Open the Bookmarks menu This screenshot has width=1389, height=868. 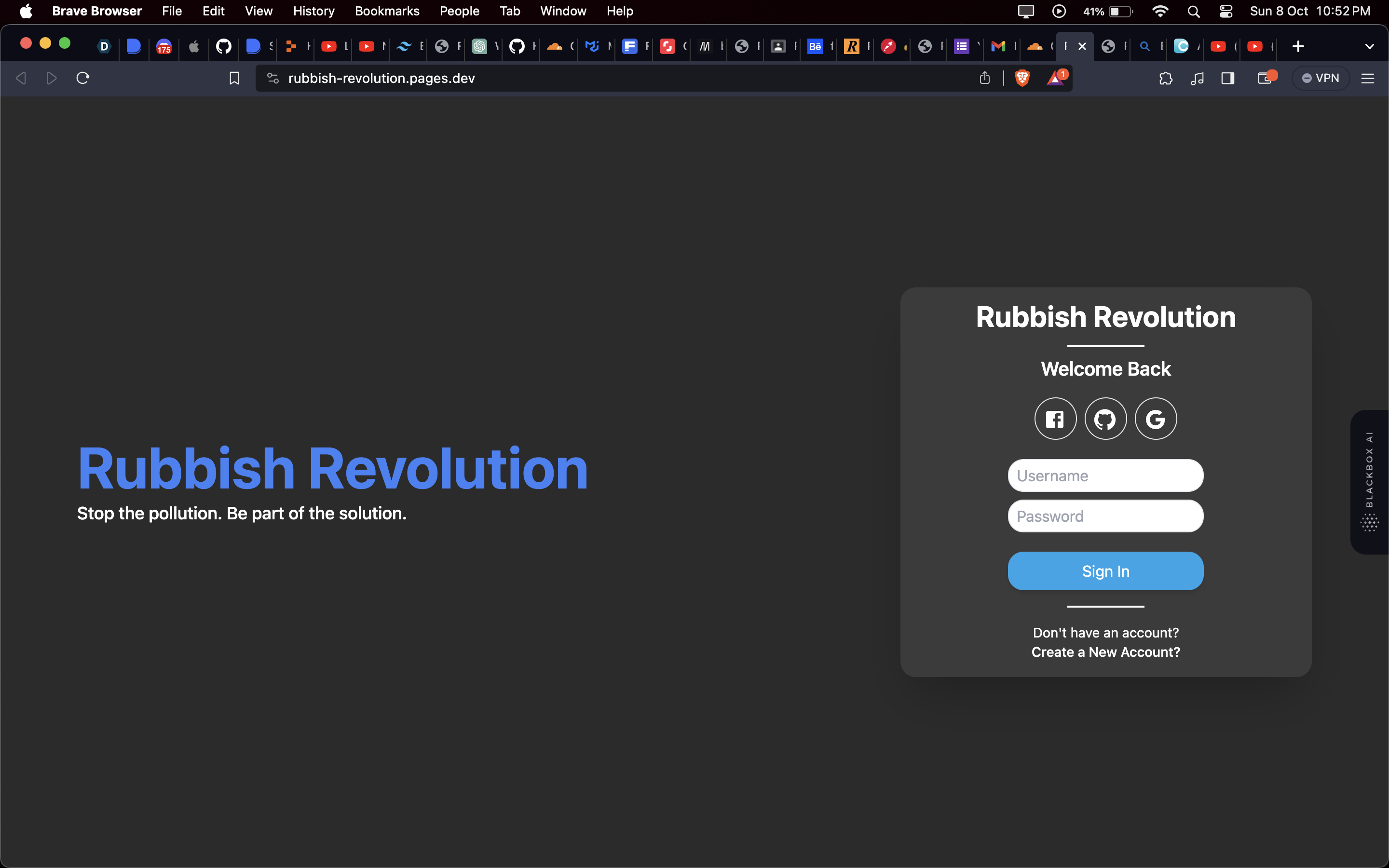387,11
